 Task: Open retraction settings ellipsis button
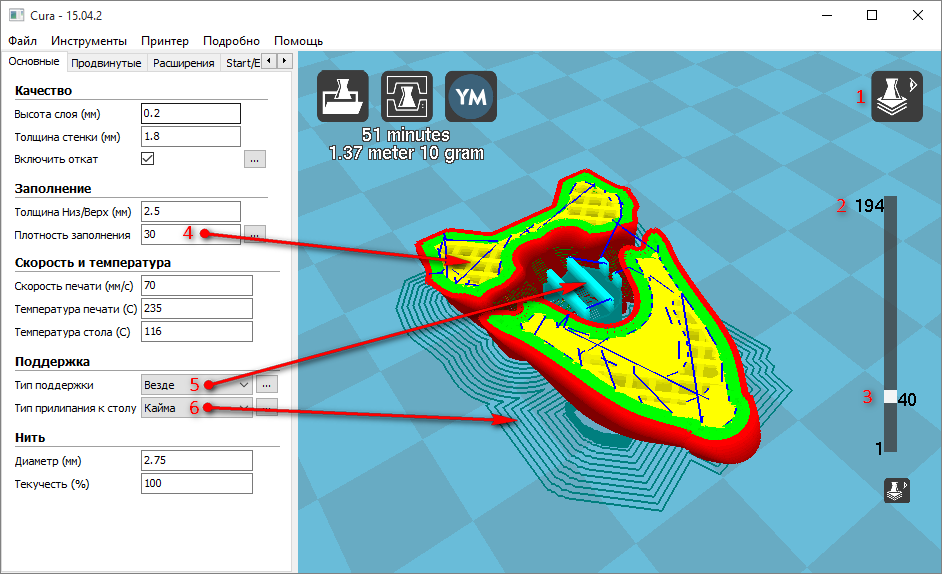[254, 159]
